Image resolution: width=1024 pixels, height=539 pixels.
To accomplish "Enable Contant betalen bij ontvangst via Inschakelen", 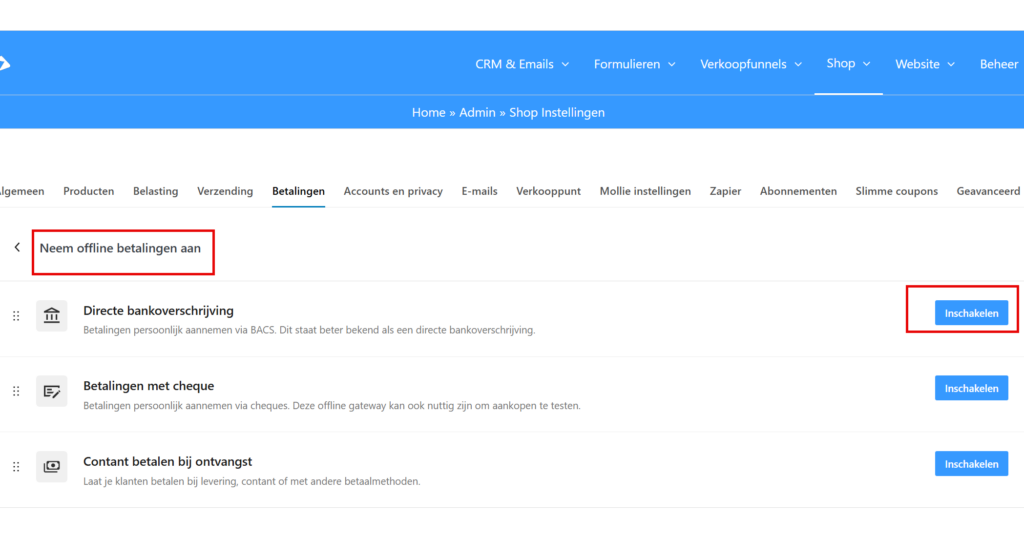I will pos(971,464).
